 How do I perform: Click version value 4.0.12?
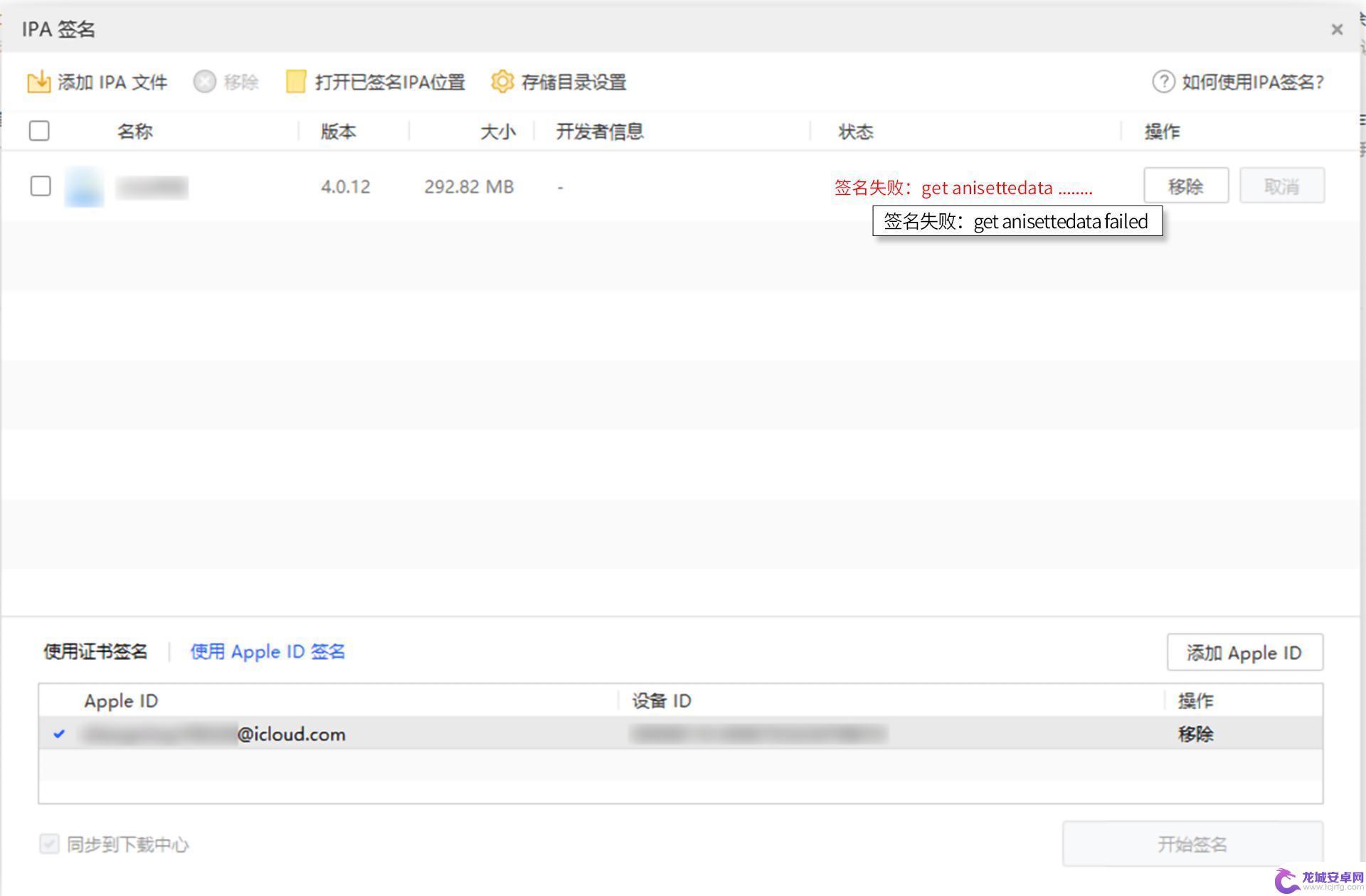pos(346,187)
